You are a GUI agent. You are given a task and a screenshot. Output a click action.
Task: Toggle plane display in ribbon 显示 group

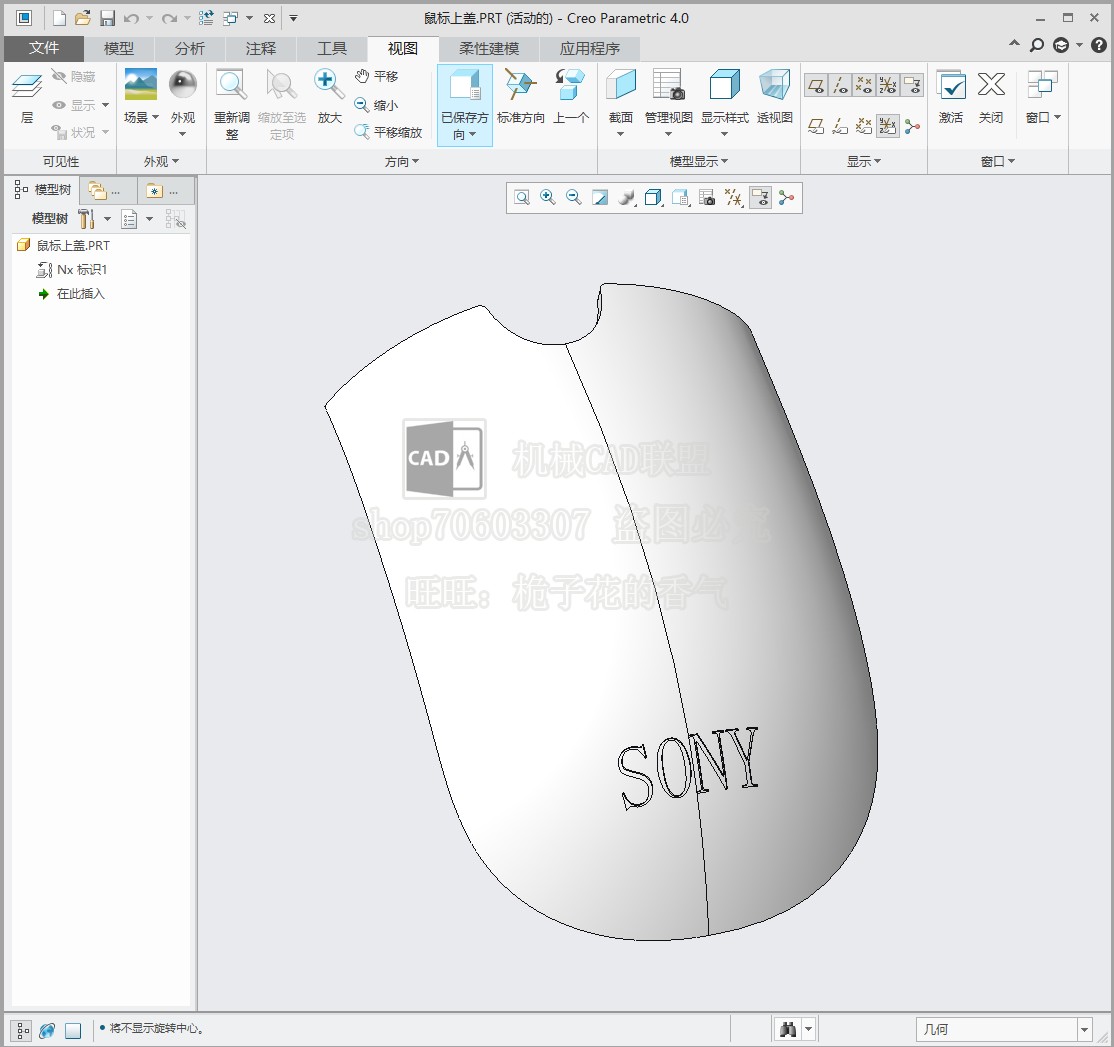tap(816, 86)
